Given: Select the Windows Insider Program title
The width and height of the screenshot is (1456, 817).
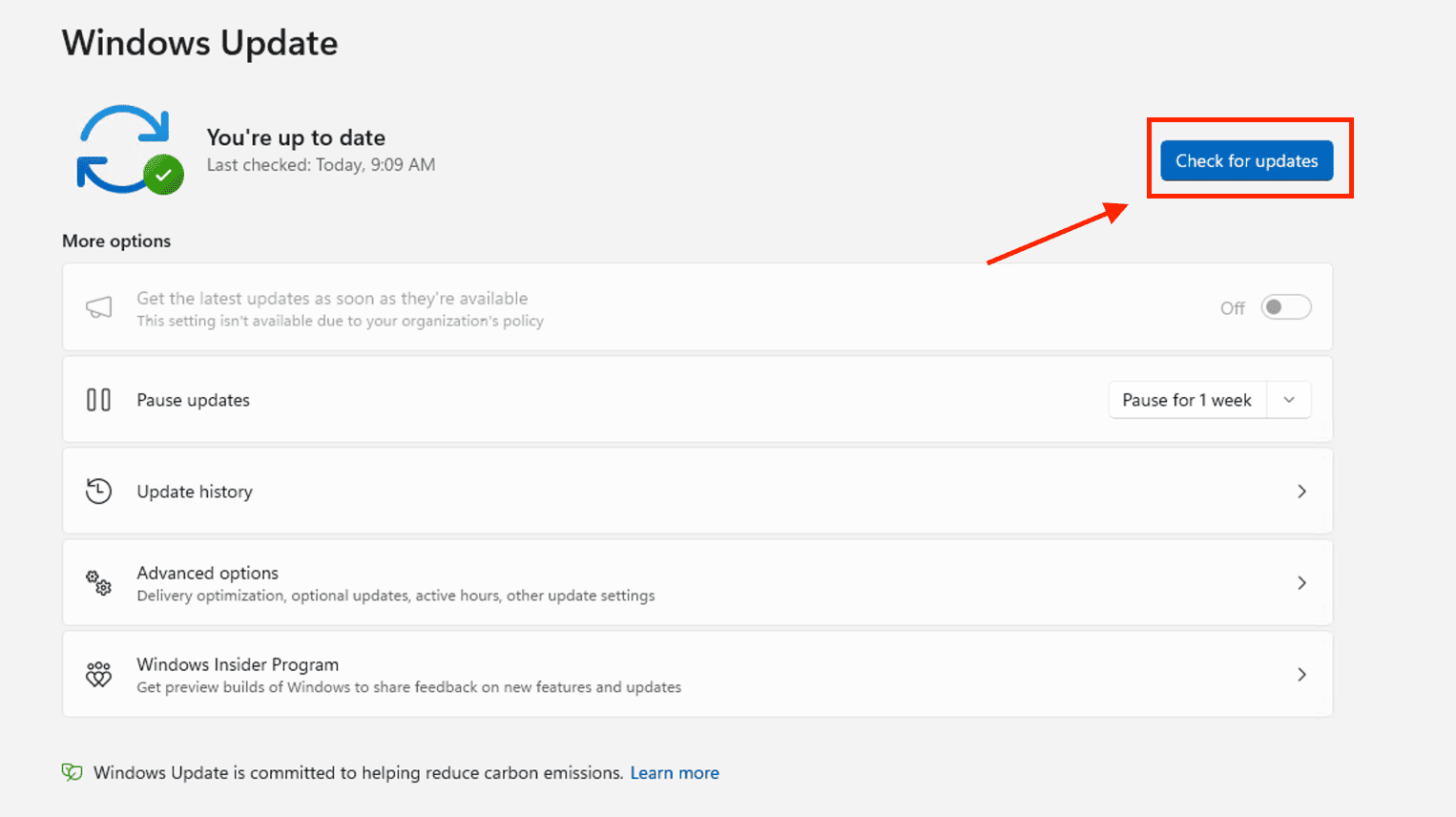Looking at the screenshot, I should [238, 664].
